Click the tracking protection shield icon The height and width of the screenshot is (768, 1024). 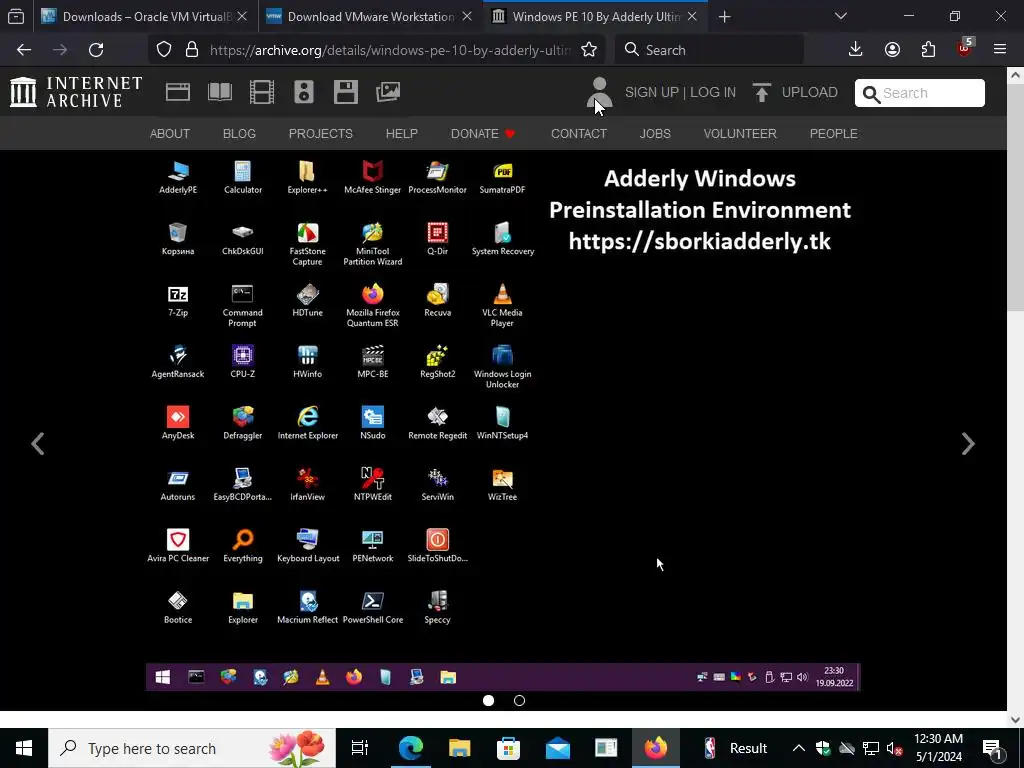point(164,50)
